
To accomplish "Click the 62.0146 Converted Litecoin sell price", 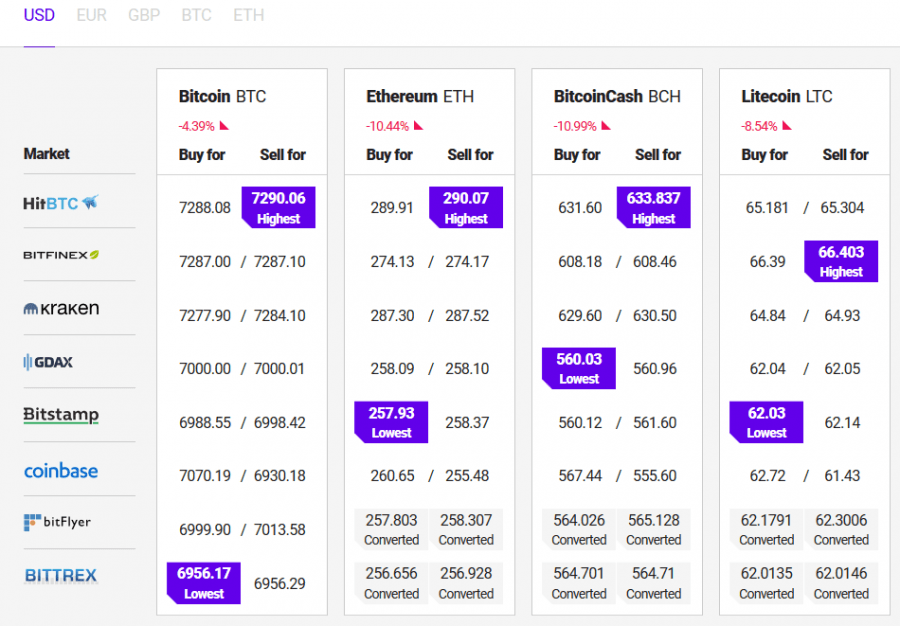I will tap(841, 583).
